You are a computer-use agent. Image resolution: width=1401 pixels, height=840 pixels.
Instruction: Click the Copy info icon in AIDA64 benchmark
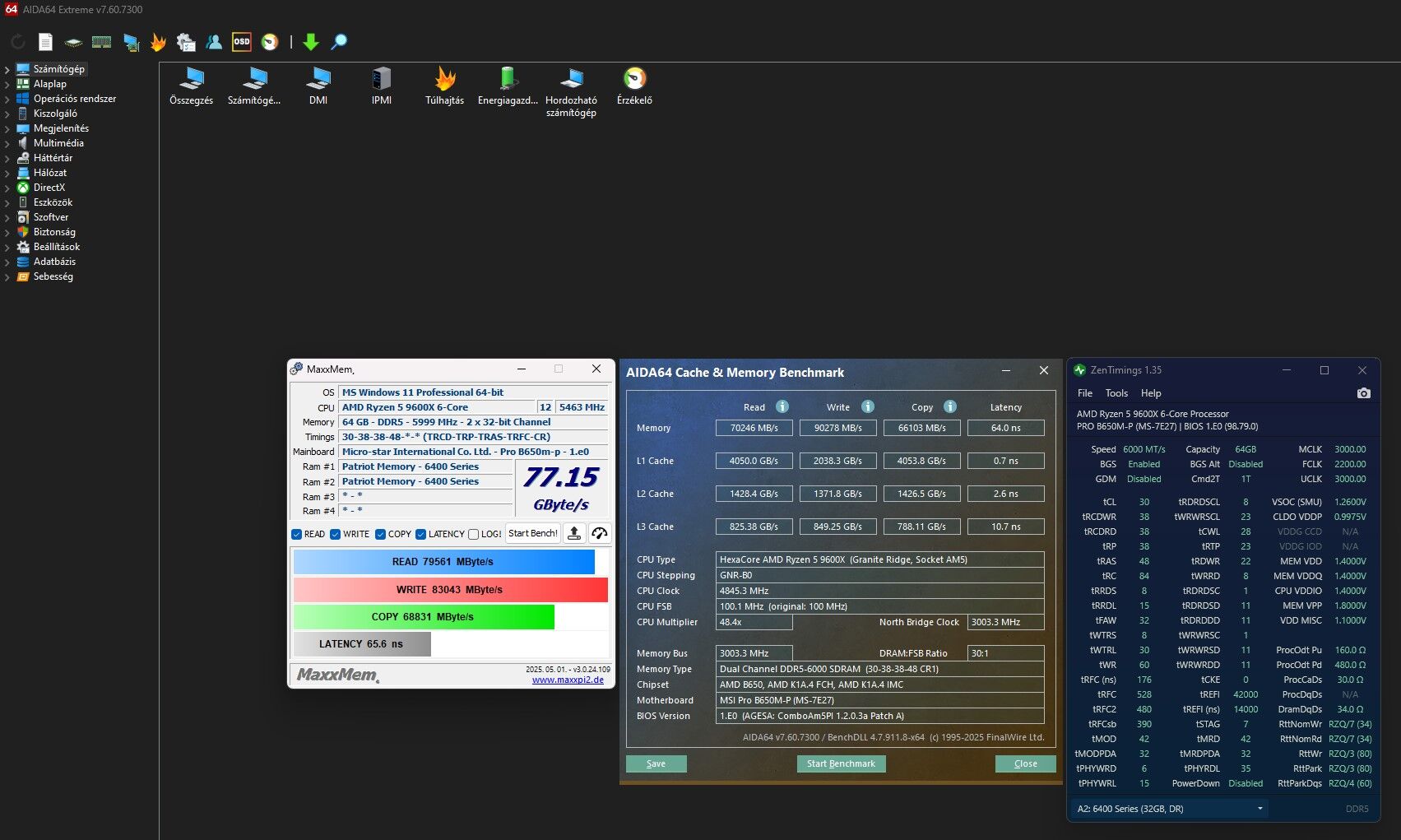950,406
